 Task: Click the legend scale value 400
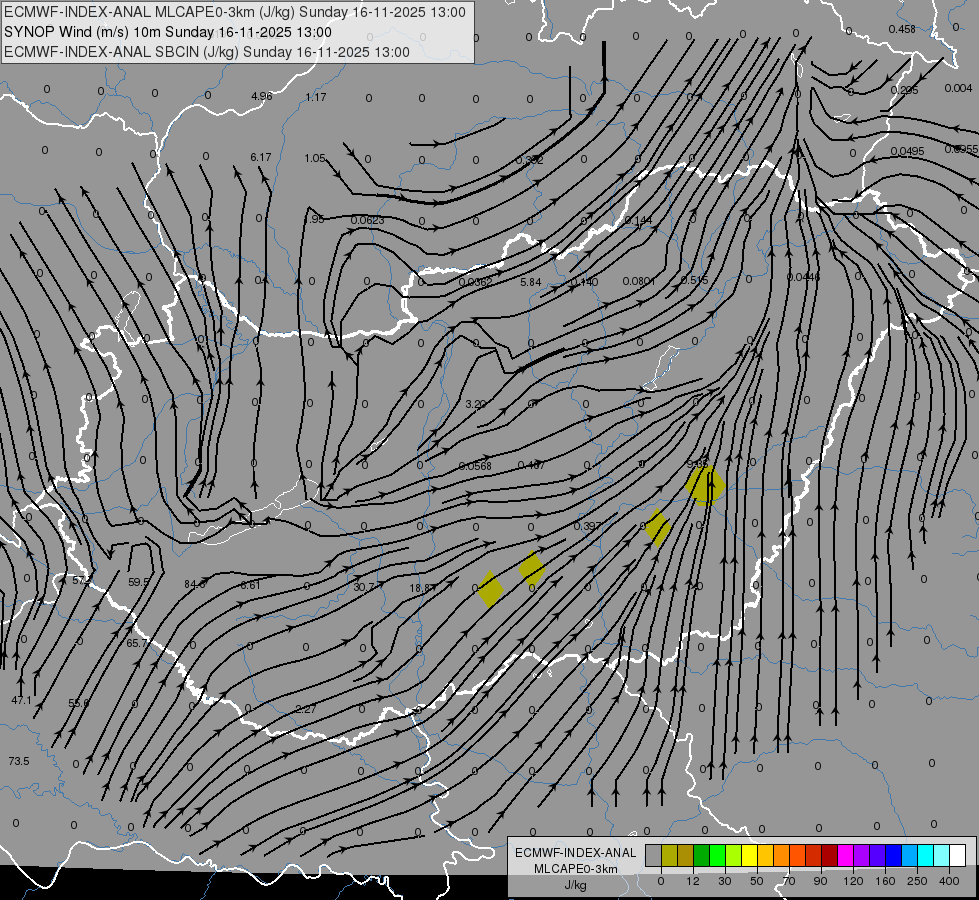pos(949,881)
